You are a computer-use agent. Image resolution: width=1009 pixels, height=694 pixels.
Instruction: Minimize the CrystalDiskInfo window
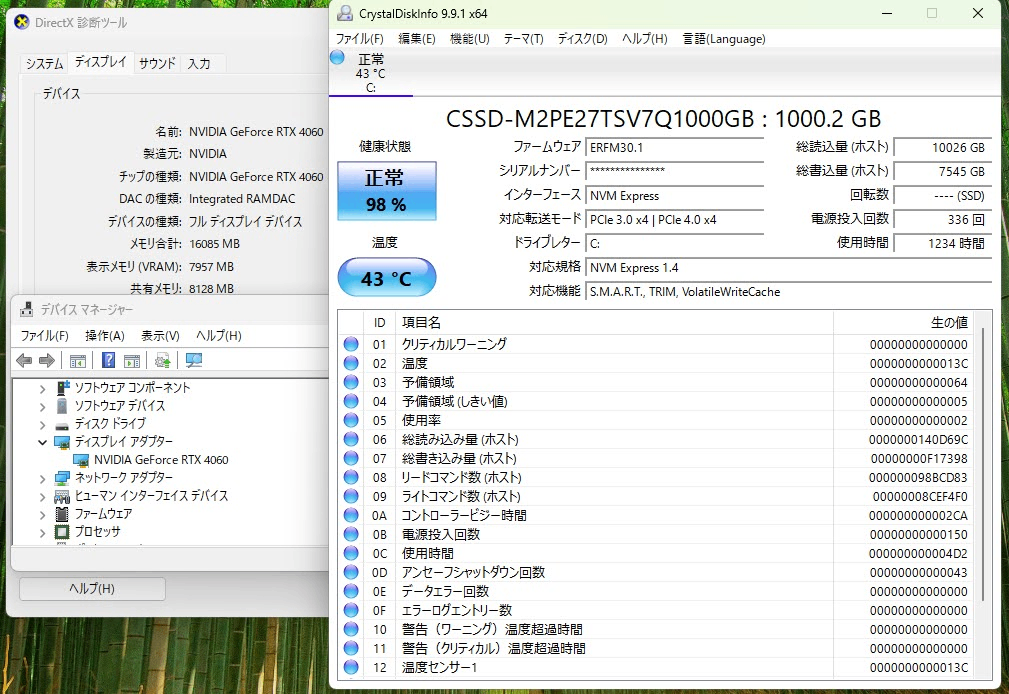[887, 14]
